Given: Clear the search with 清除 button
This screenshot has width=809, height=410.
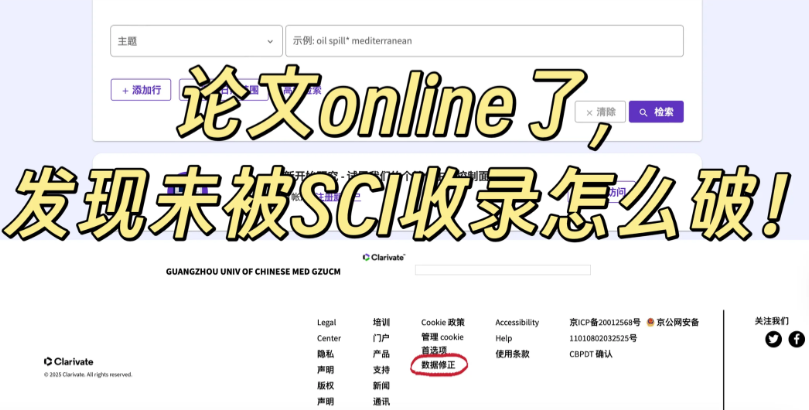Looking at the screenshot, I should 600,112.
